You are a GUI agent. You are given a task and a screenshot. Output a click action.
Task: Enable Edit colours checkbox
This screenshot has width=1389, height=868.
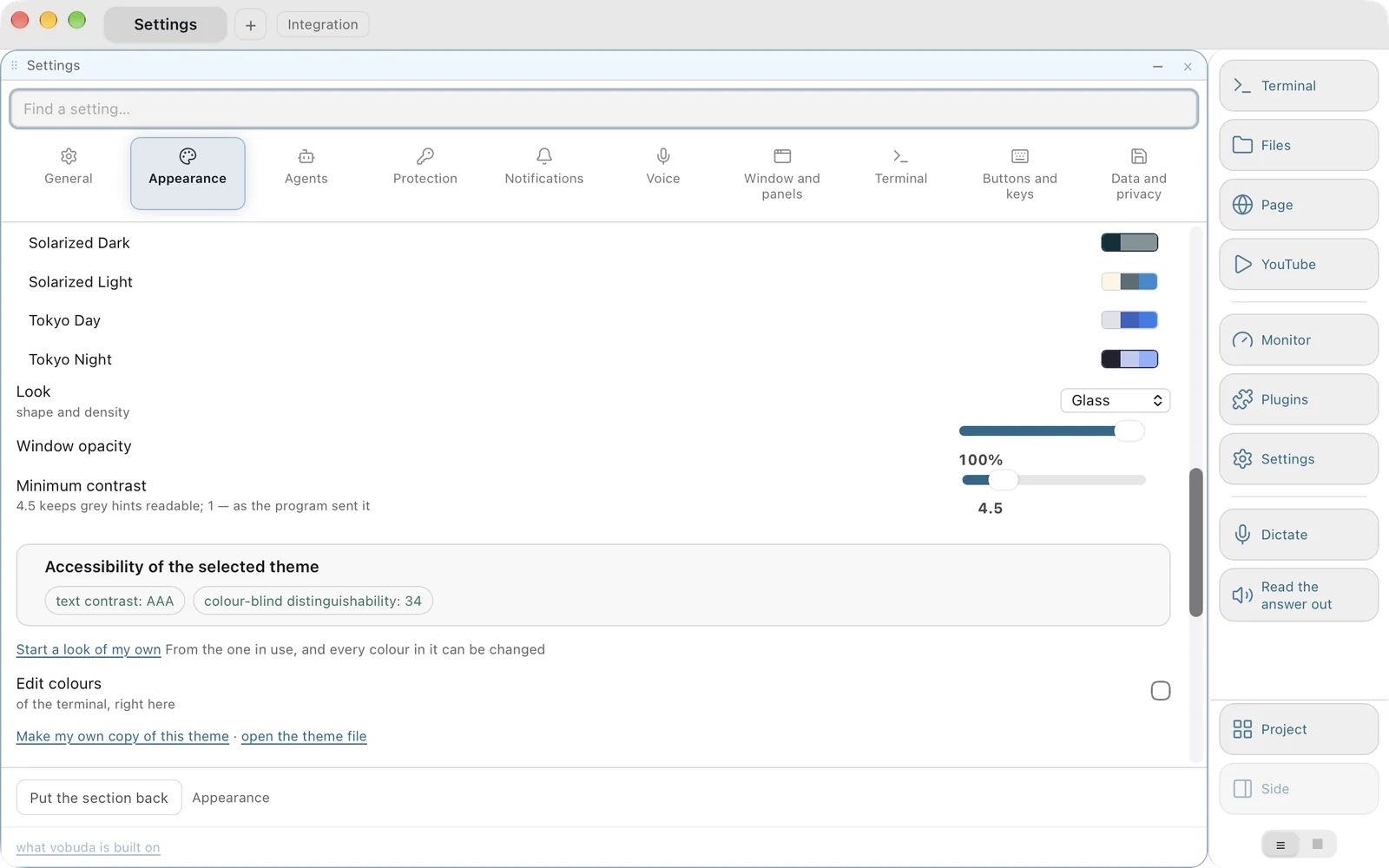pyautogui.click(x=1161, y=691)
